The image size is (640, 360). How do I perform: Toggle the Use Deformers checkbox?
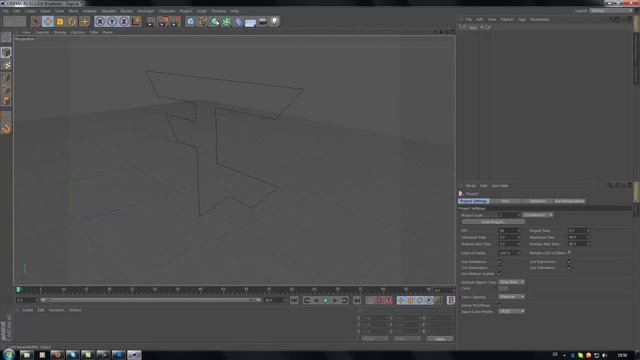(x=569, y=268)
